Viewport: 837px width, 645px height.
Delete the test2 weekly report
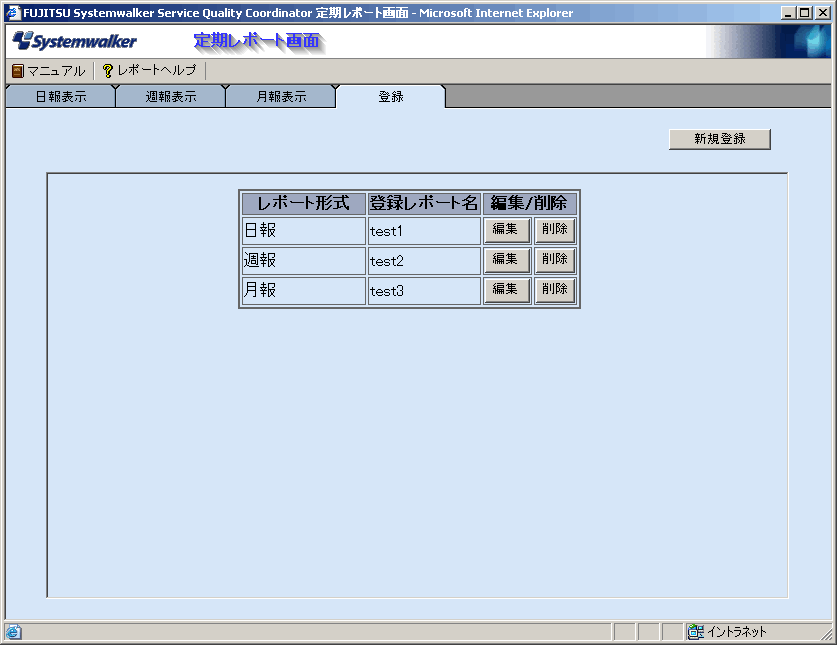pyautogui.click(x=554, y=260)
